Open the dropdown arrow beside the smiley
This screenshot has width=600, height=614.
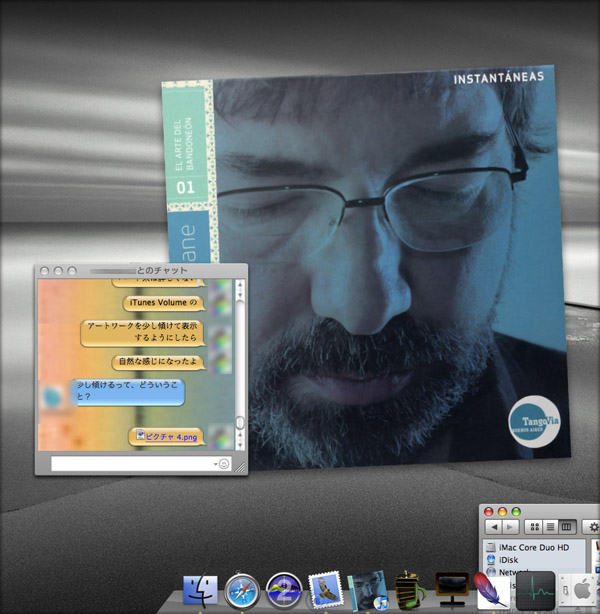pyautogui.click(x=215, y=464)
